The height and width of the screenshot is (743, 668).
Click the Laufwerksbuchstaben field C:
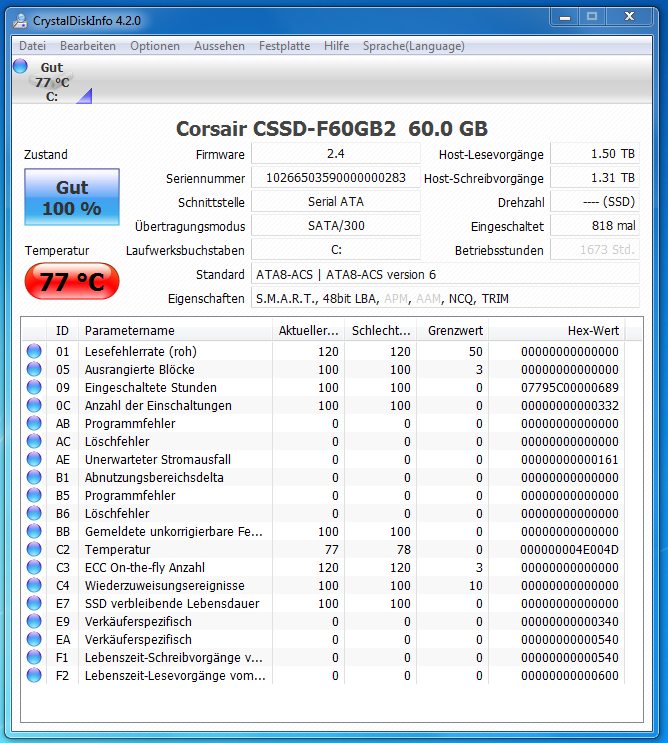click(336, 250)
